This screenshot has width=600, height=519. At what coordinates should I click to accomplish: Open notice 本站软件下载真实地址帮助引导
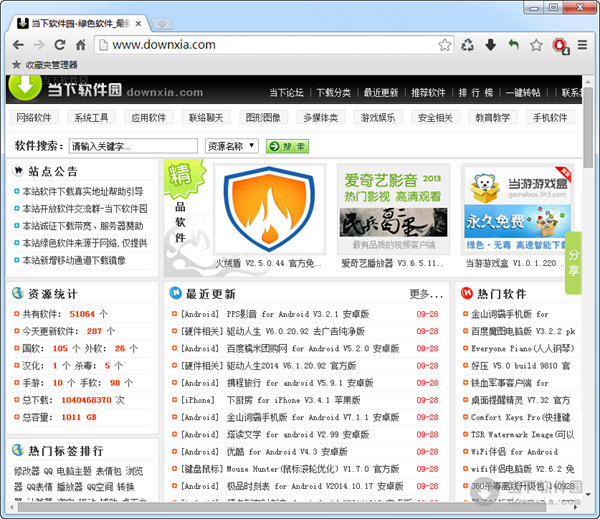coord(83,191)
